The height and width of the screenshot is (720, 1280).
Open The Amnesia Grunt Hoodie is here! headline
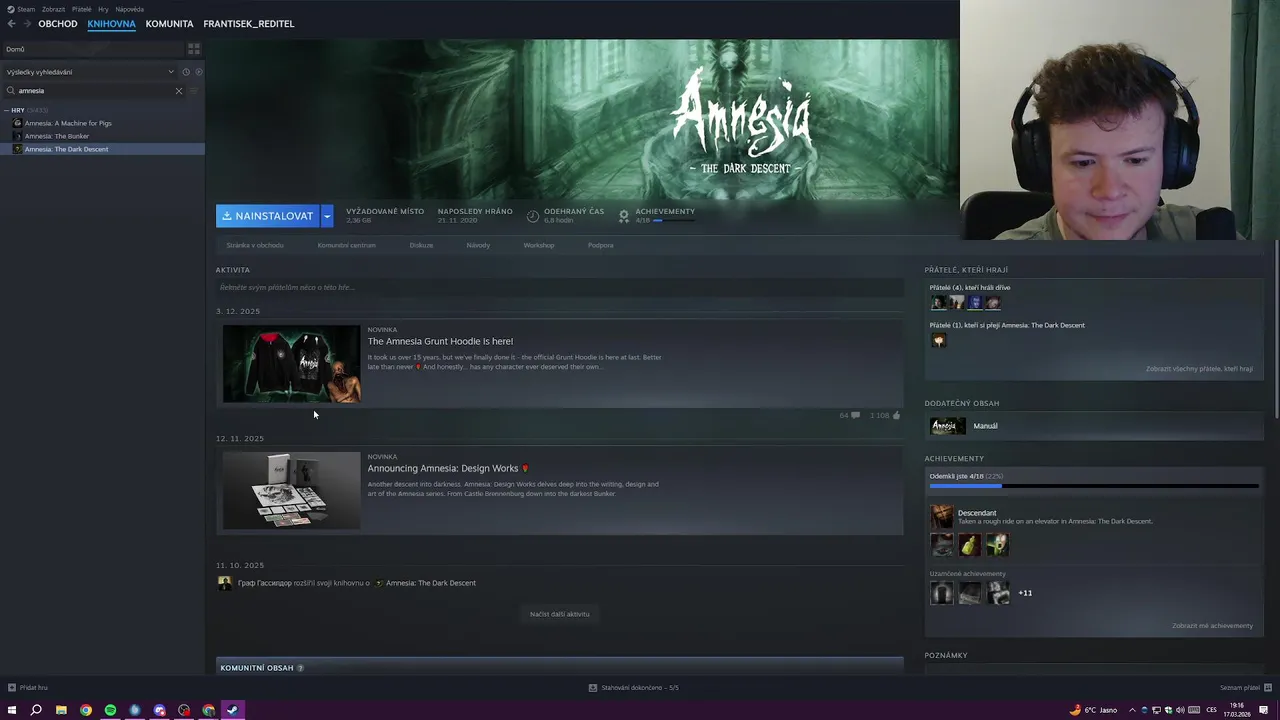tap(440, 341)
